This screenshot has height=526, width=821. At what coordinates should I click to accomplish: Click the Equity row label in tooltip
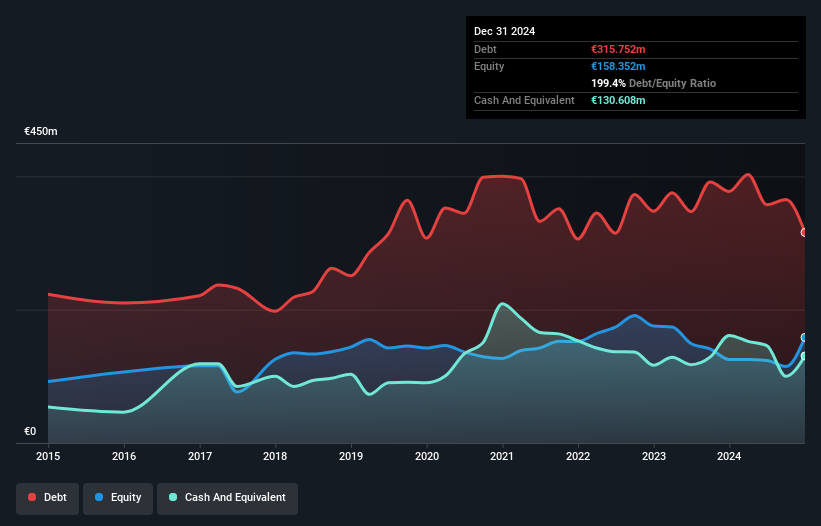click(489, 66)
